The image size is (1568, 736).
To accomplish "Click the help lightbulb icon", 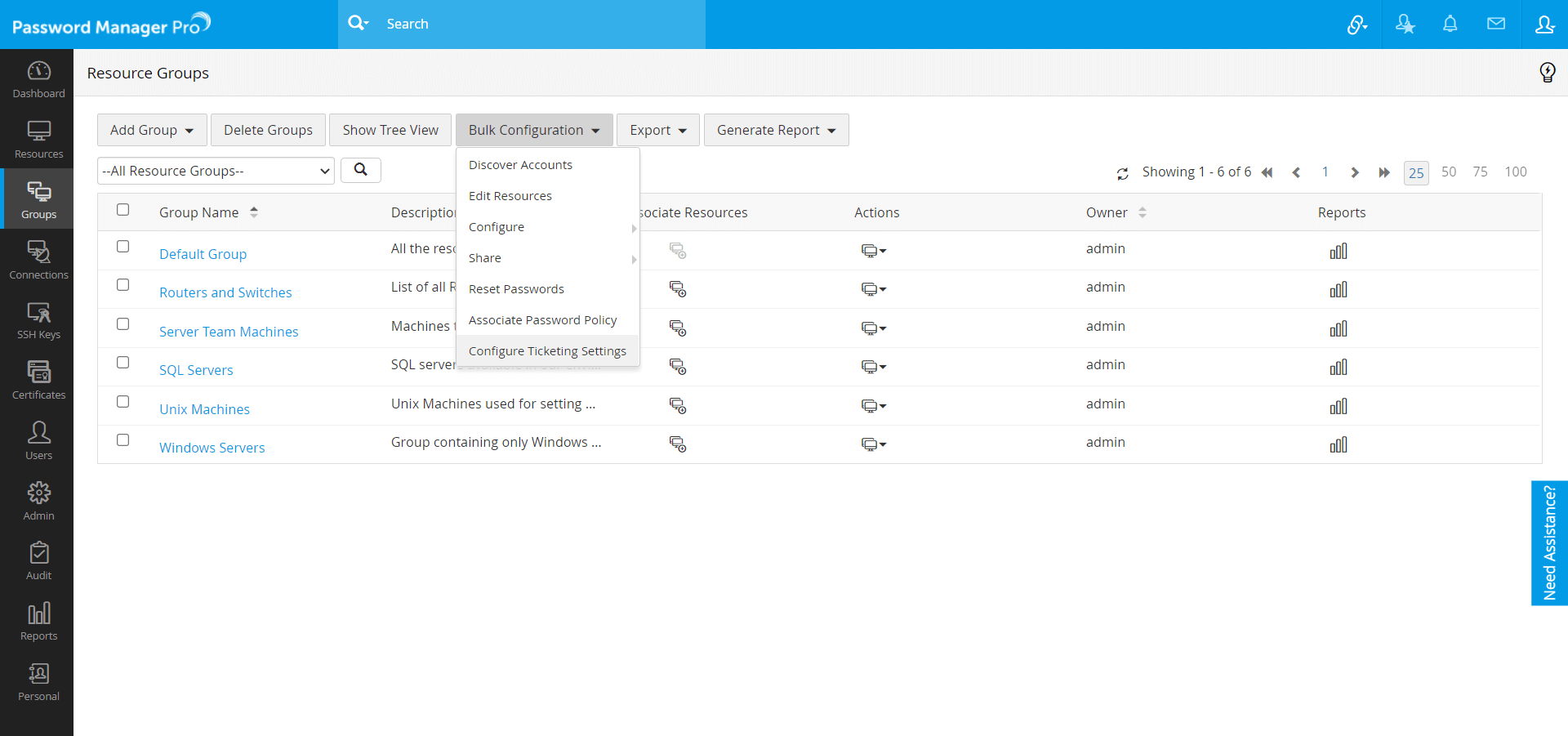I will pyautogui.click(x=1547, y=73).
